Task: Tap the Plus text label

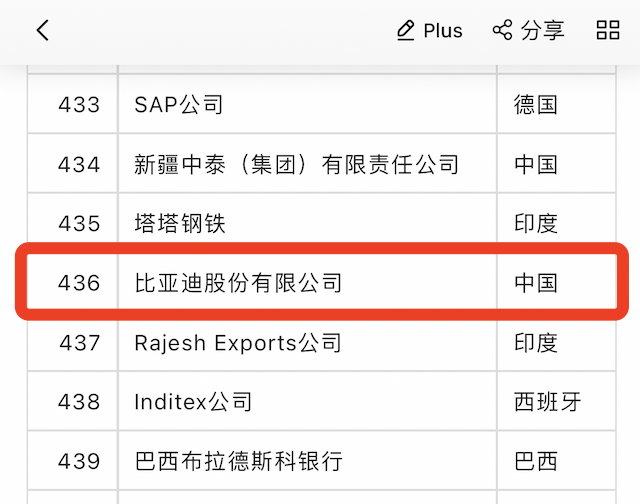Action: tap(443, 31)
